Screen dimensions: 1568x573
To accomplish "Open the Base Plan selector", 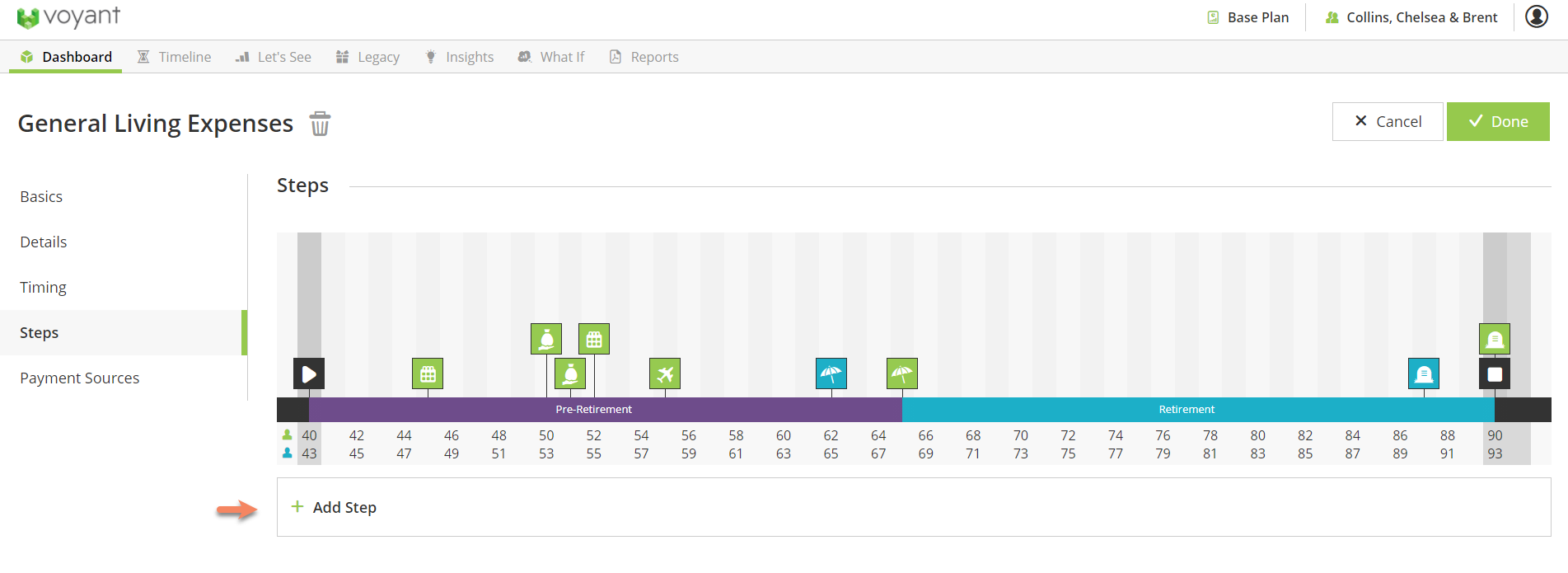I will (x=1248, y=17).
